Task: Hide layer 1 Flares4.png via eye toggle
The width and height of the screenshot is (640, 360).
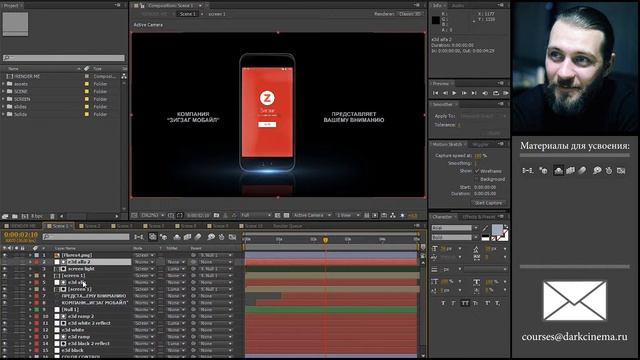Action: click(4, 255)
